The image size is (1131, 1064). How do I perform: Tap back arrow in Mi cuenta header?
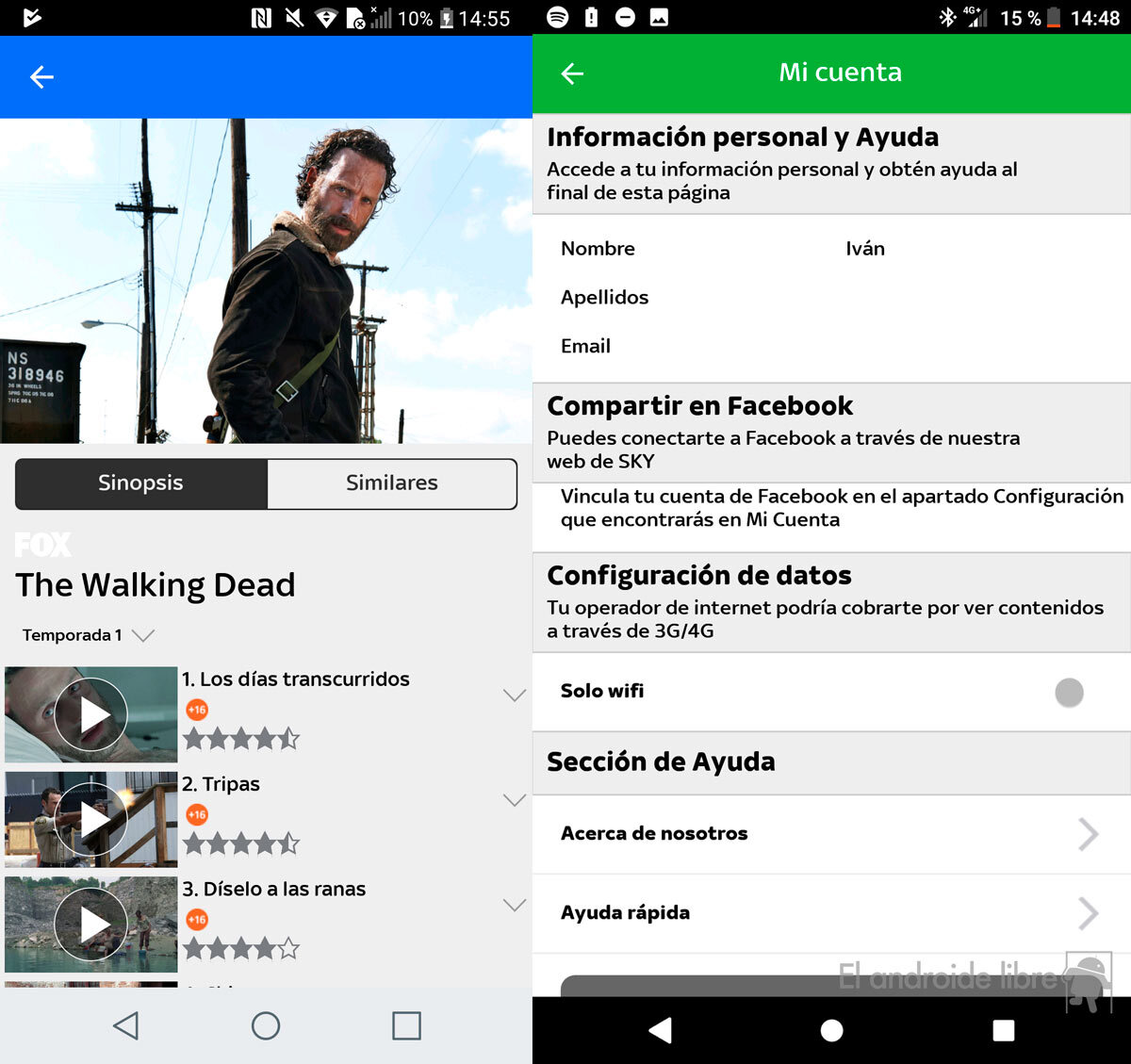[x=572, y=74]
